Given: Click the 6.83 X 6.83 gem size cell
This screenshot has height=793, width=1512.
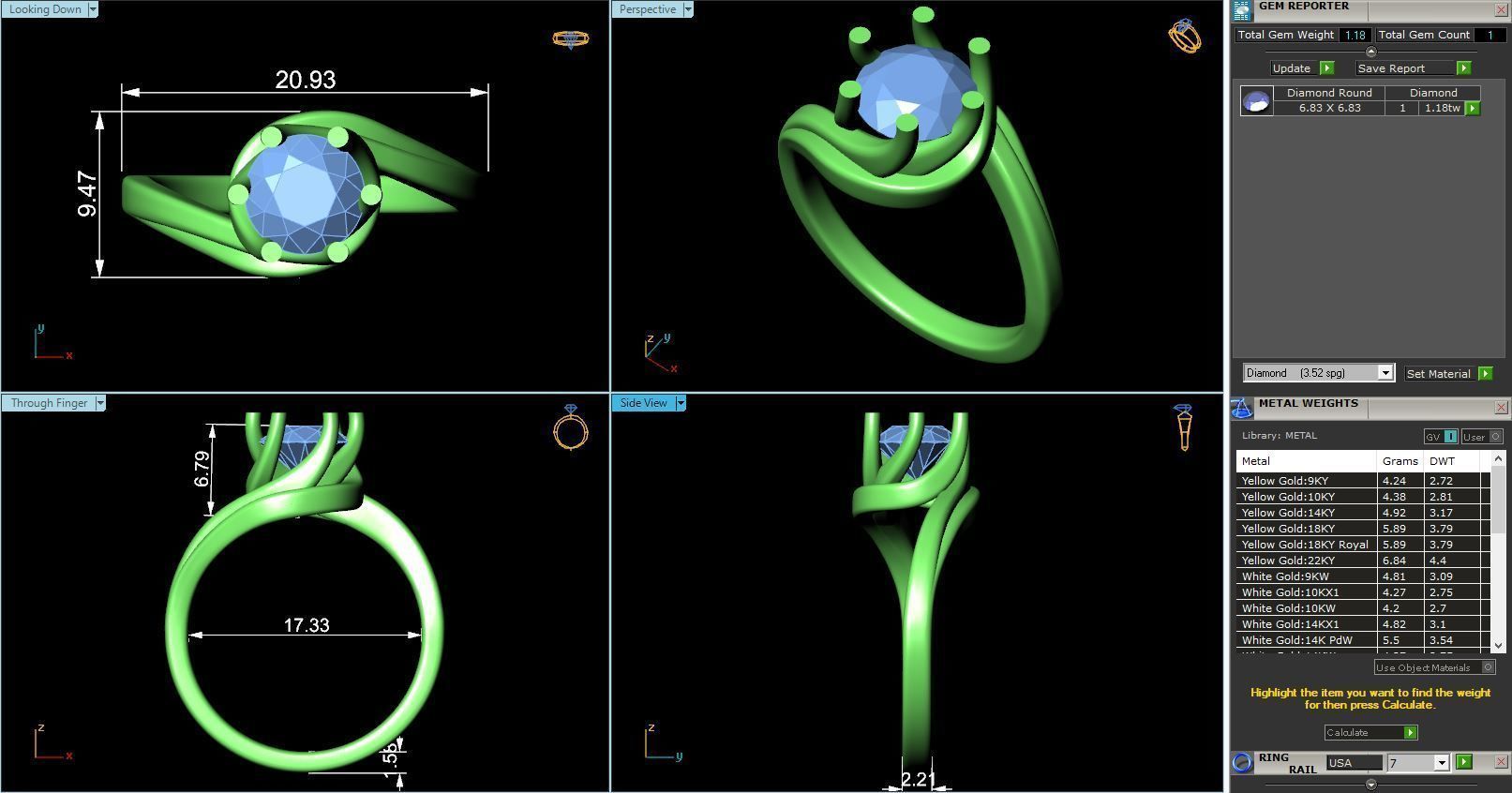Looking at the screenshot, I should (x=1329, y=108).
